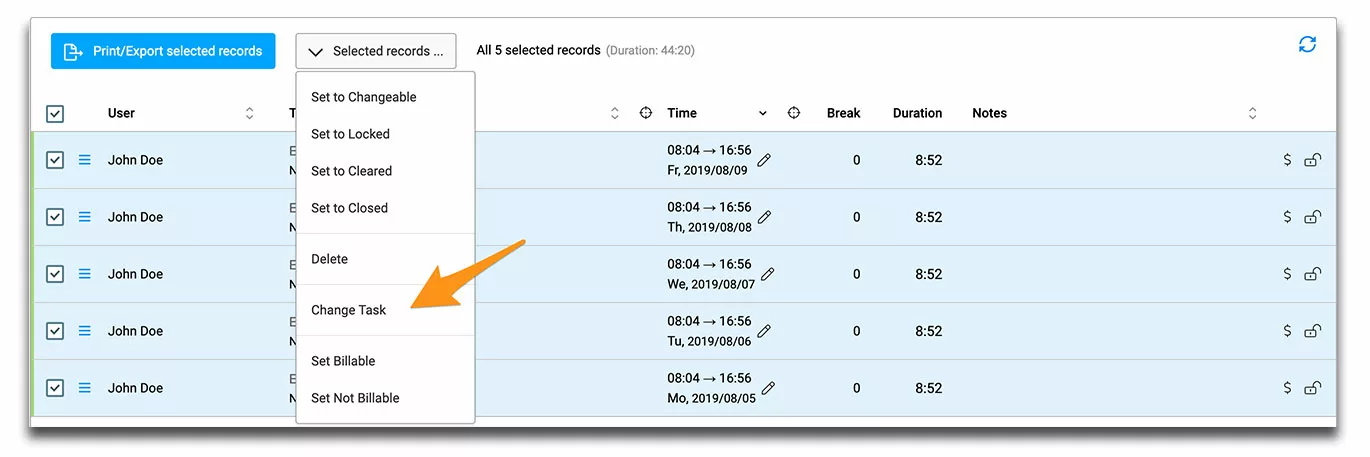Click pencil edit icon for We, 2019/08/07 record
This screenshot has width=1370, height=457.
[768, 274]
